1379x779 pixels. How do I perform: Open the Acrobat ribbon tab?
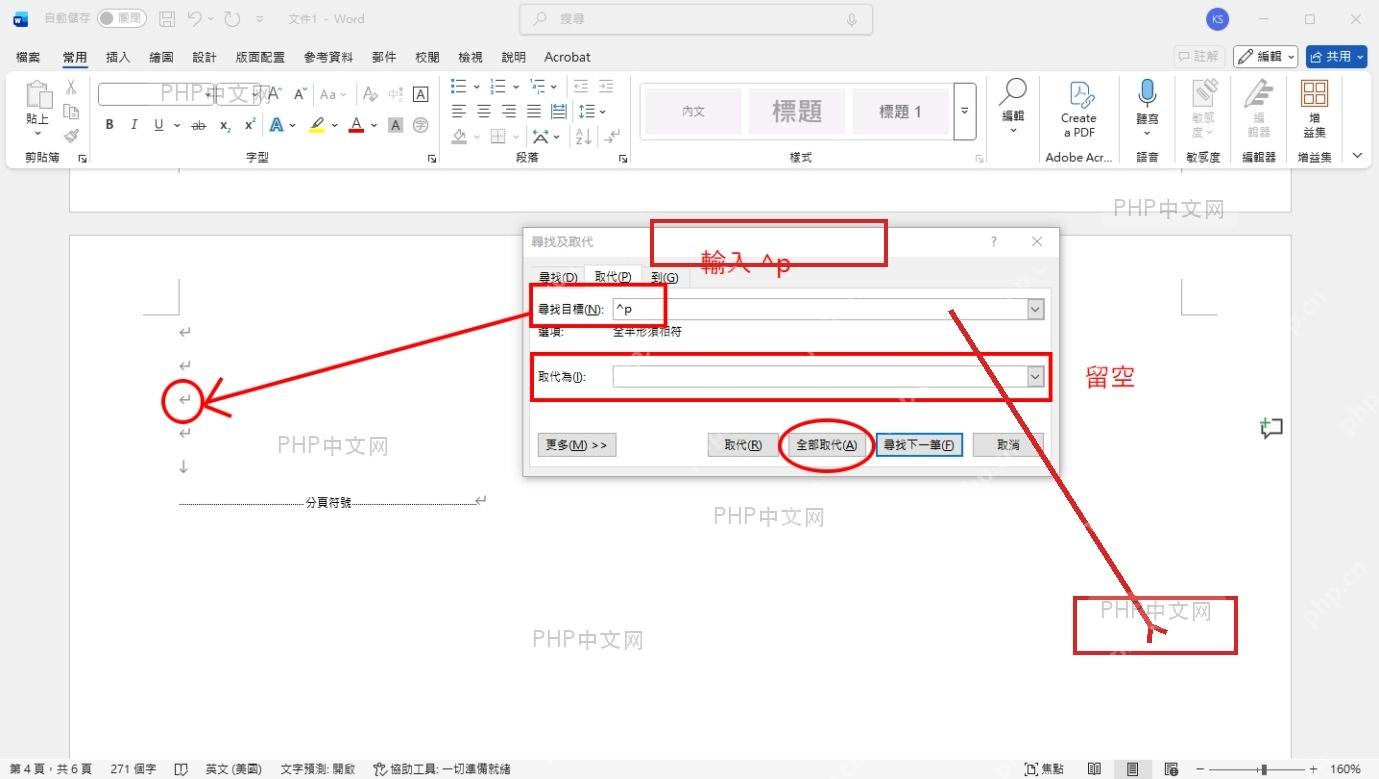pos(567,57)
